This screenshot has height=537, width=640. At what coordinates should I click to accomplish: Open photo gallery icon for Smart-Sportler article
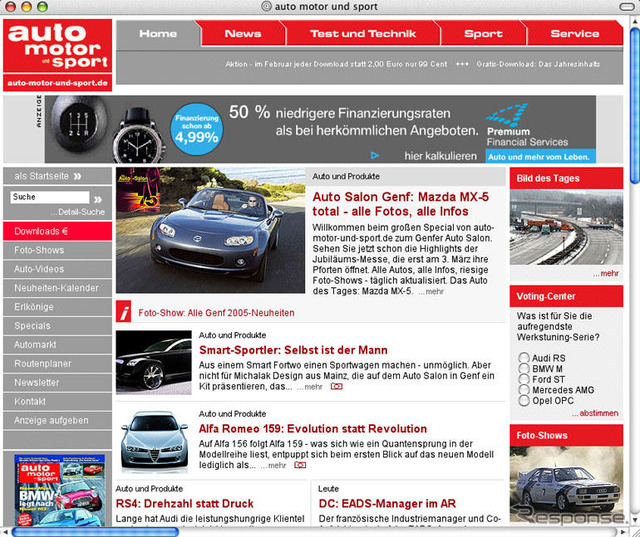tap(336, 386)
